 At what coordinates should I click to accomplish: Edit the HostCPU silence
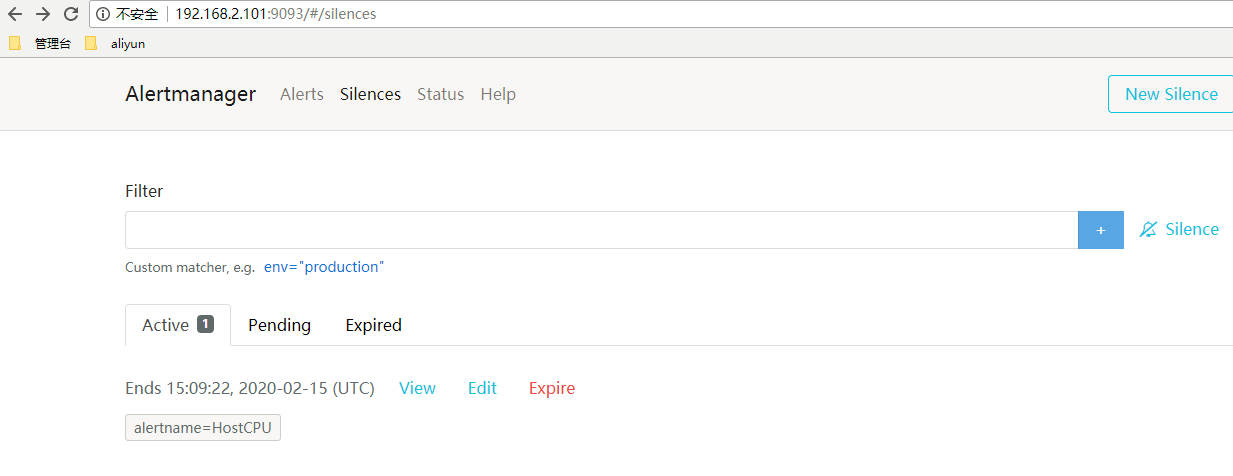coord(482,388)
